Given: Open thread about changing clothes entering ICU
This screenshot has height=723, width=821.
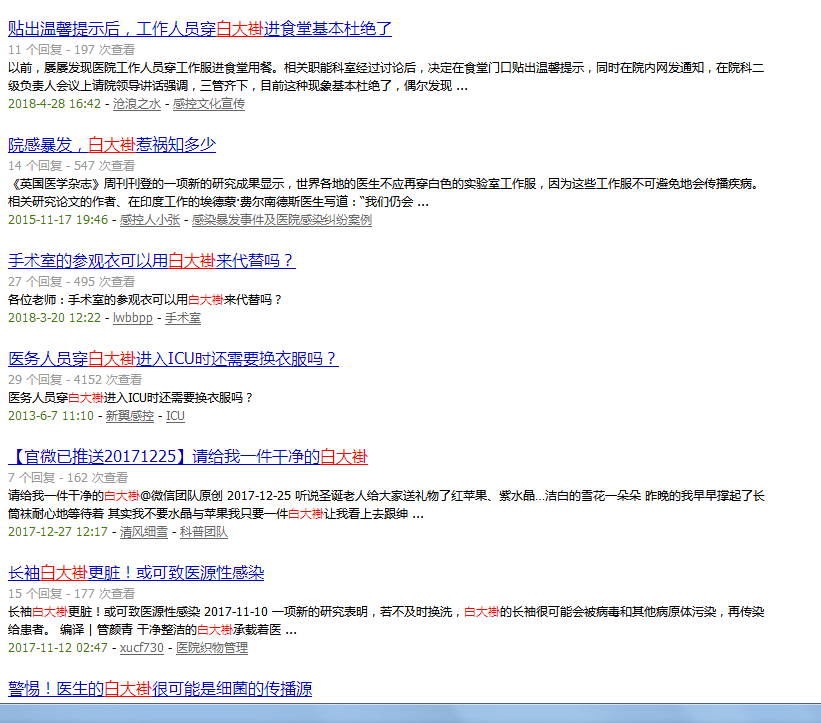Looking at the screenshot, I should click(x=175, y=357).
